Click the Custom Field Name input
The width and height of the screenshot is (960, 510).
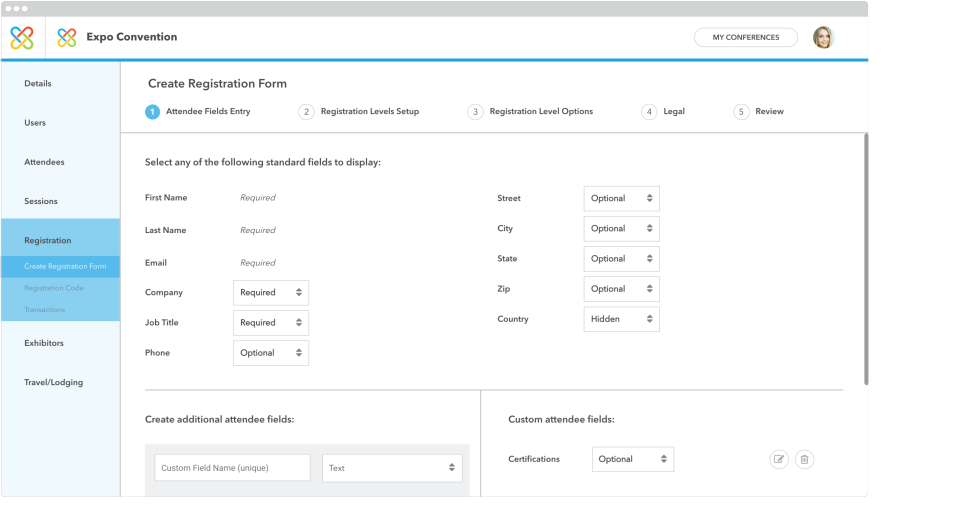click(232, 468)
